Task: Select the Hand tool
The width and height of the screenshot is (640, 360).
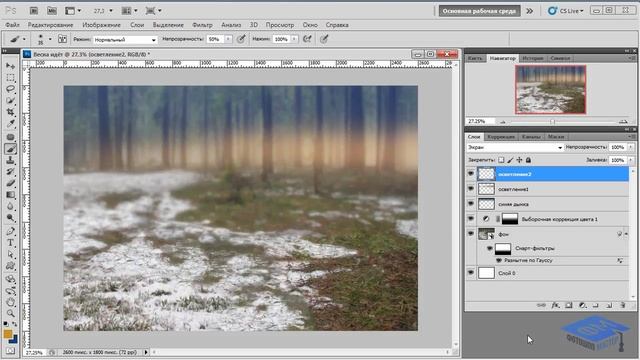Action: tap(11, 302)
